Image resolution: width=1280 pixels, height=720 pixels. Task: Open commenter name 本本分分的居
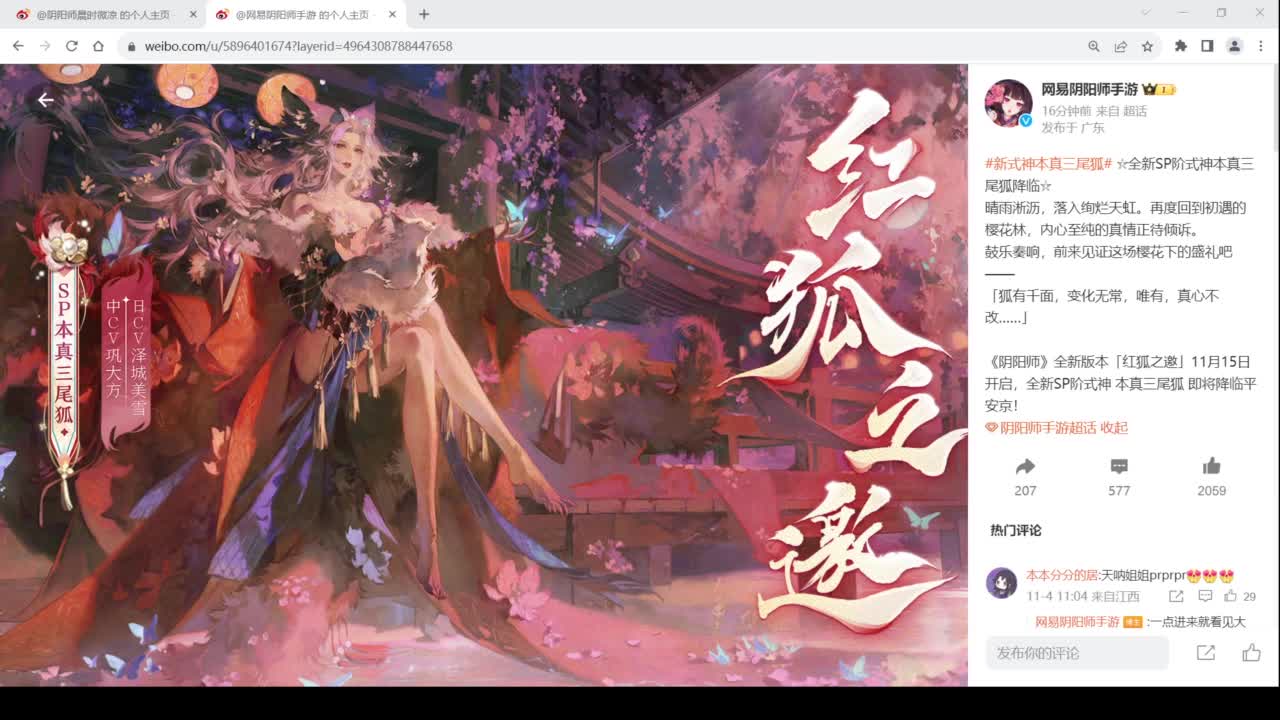[x=1063, y=576]
